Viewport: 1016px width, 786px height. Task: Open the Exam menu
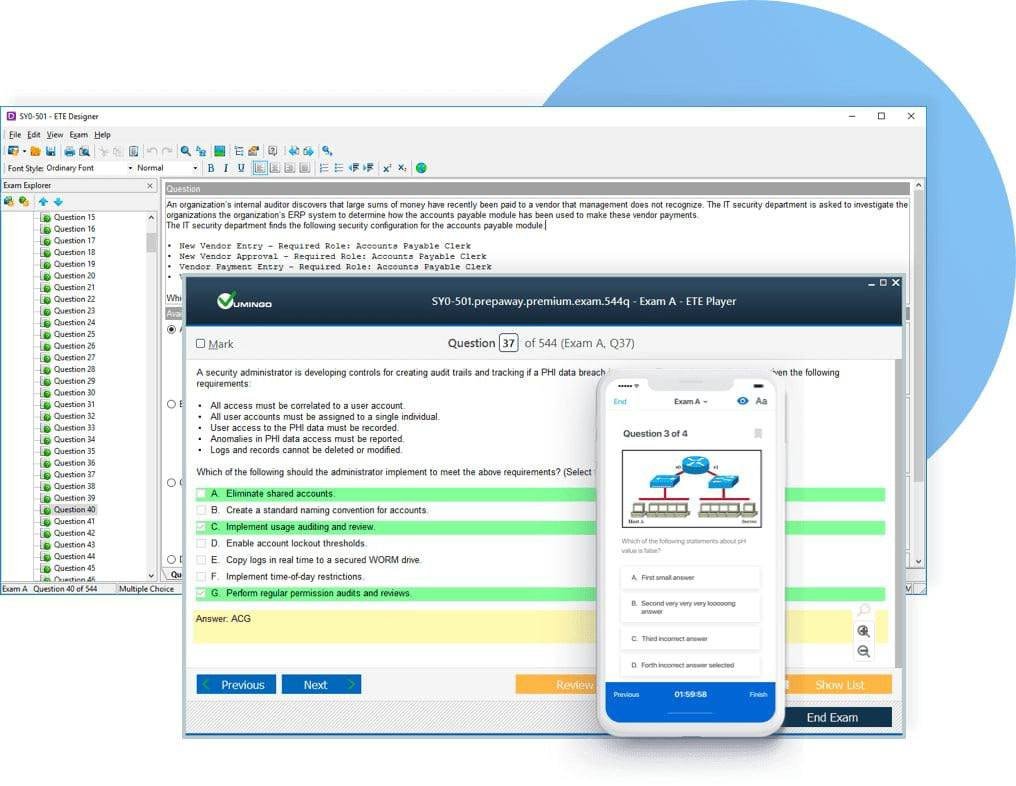[78, 134]
